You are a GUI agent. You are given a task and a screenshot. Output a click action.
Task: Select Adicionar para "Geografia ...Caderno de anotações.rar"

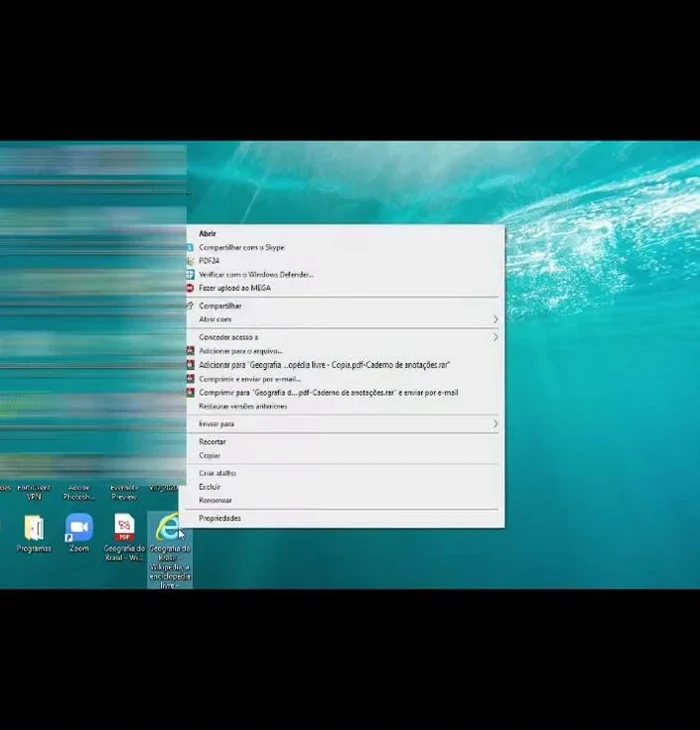click(324, 365)
